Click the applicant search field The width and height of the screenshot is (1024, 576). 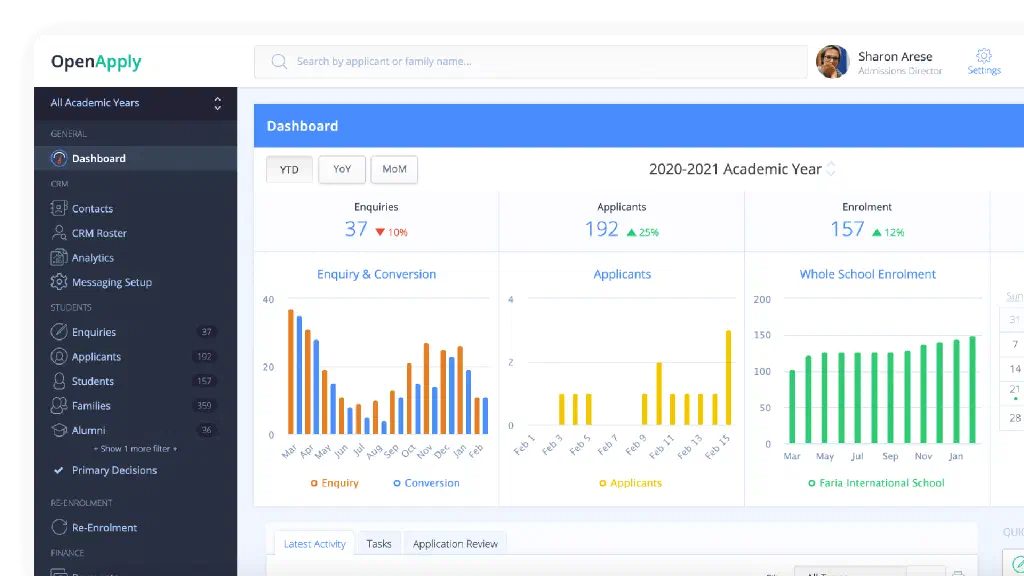click(530, 62)
